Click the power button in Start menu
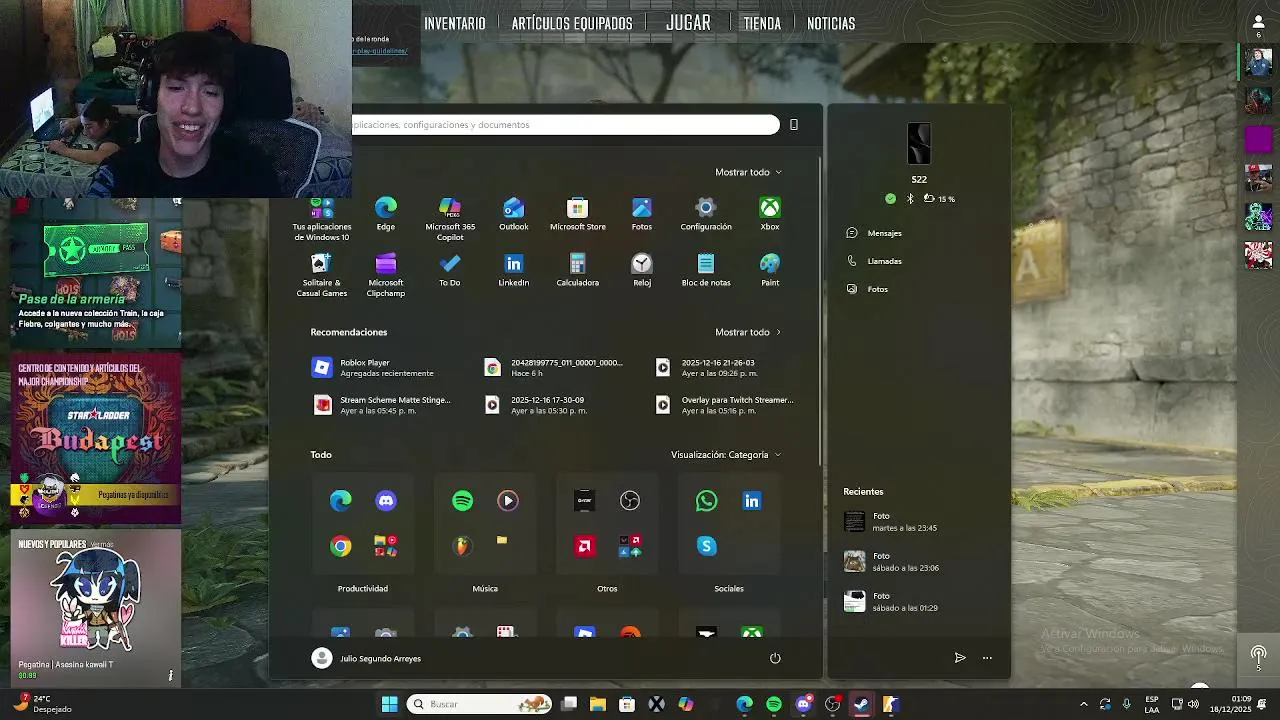 775,658
